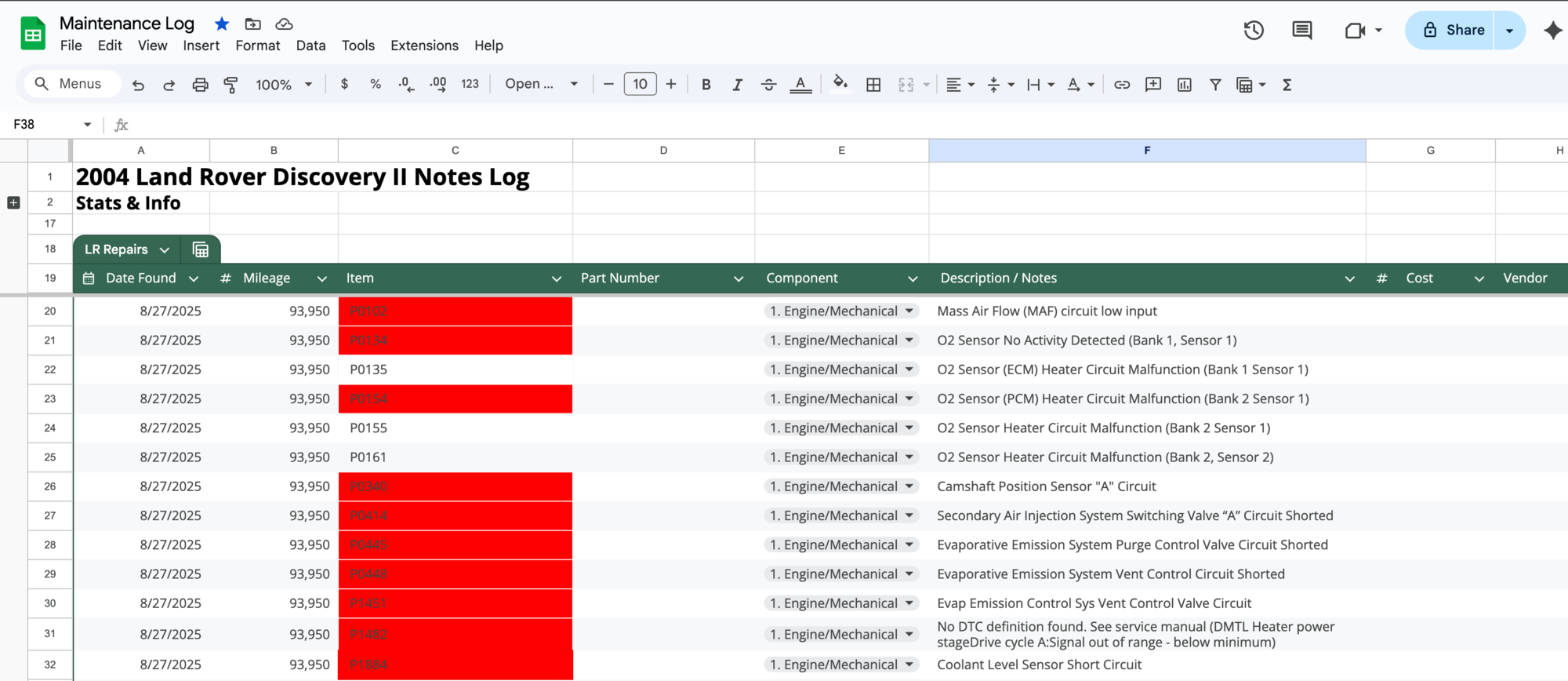Format as percent icon

pyautogui.click(x=376, y=84)
